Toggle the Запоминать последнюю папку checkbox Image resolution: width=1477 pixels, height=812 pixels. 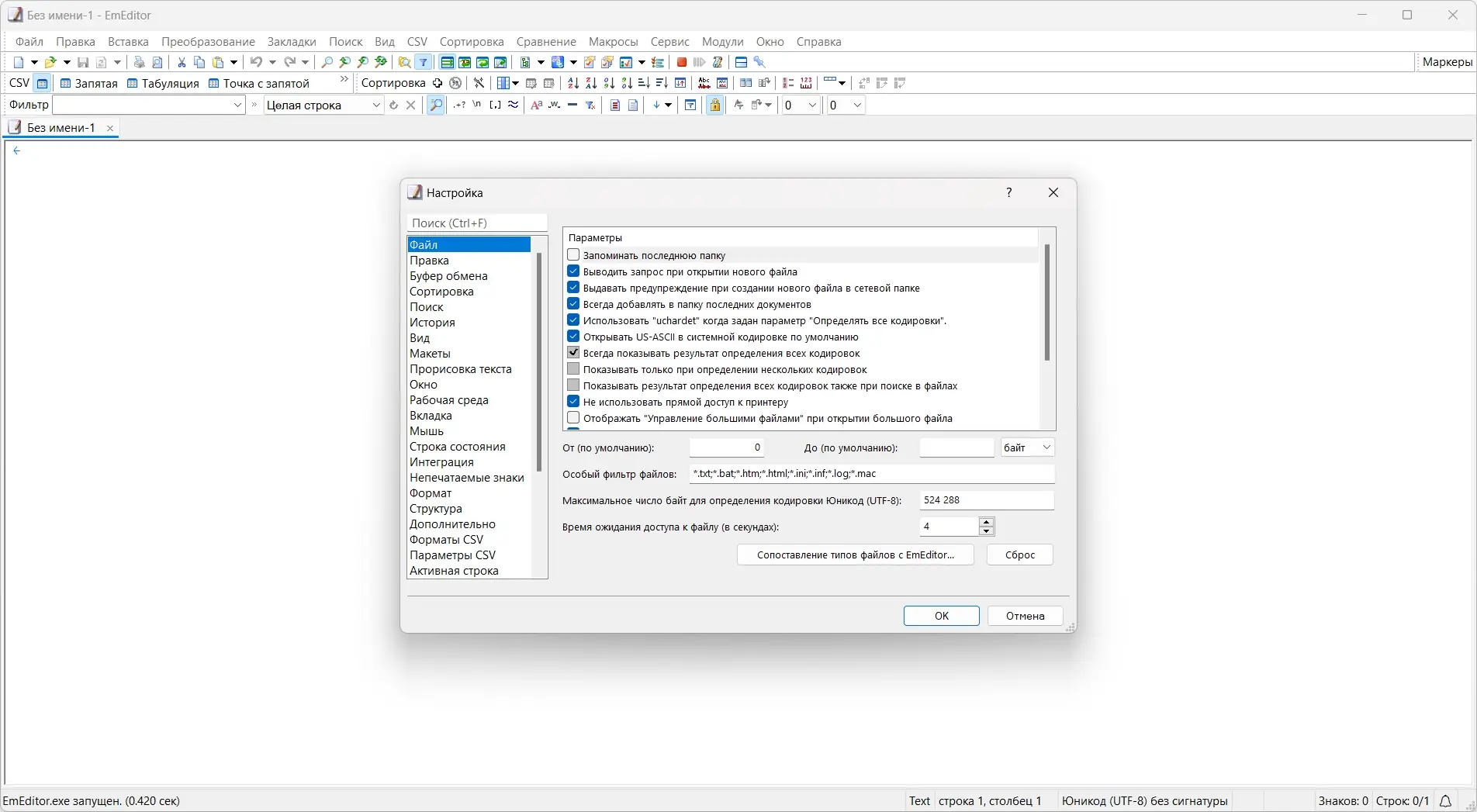click(x=573, y=255)
